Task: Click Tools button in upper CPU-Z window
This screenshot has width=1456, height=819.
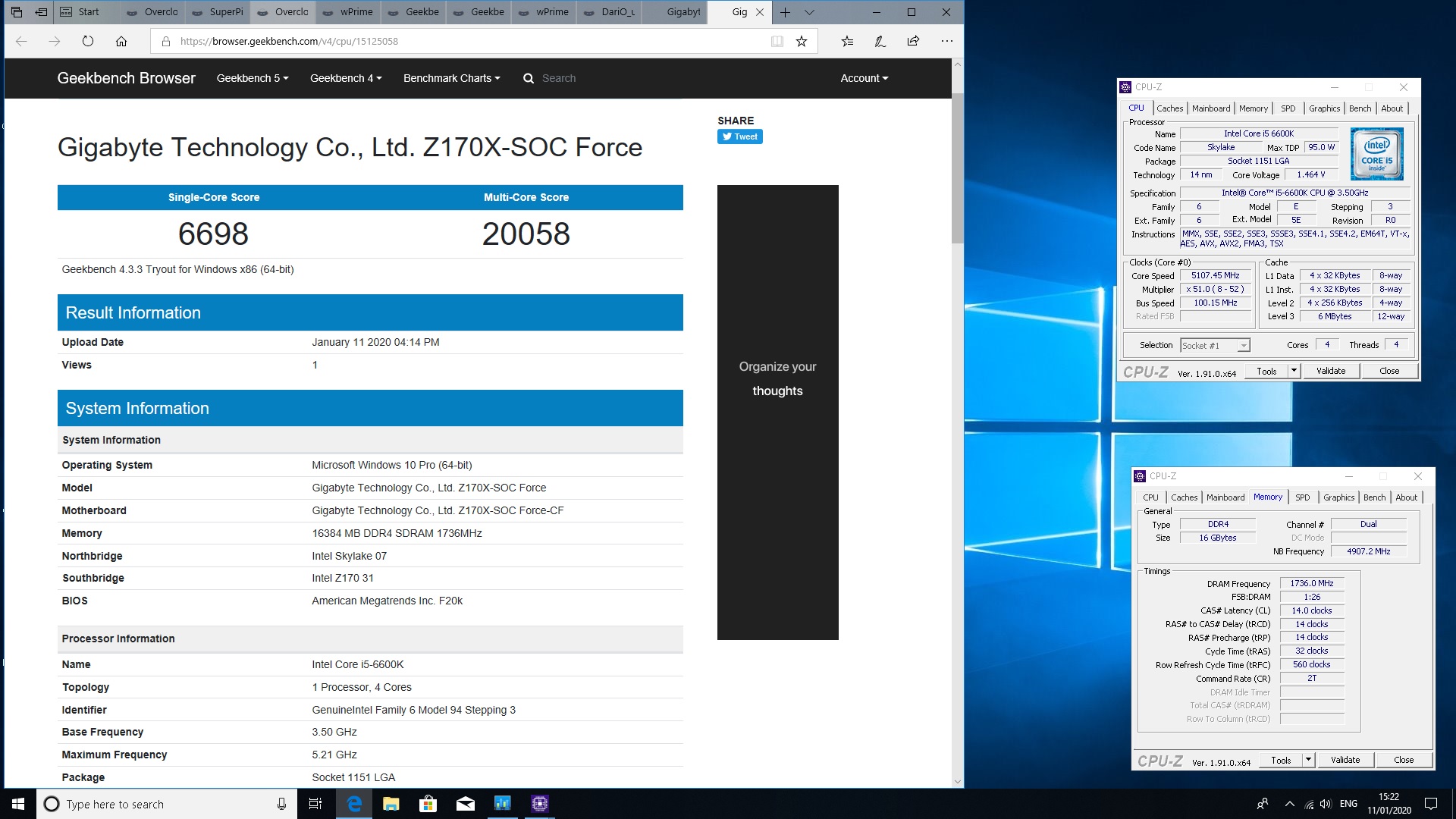Action: tap(1266, 371)
